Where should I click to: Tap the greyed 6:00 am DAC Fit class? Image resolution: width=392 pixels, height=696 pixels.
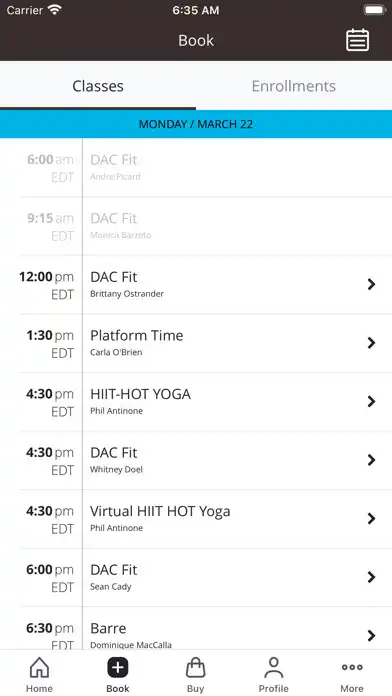206,167
